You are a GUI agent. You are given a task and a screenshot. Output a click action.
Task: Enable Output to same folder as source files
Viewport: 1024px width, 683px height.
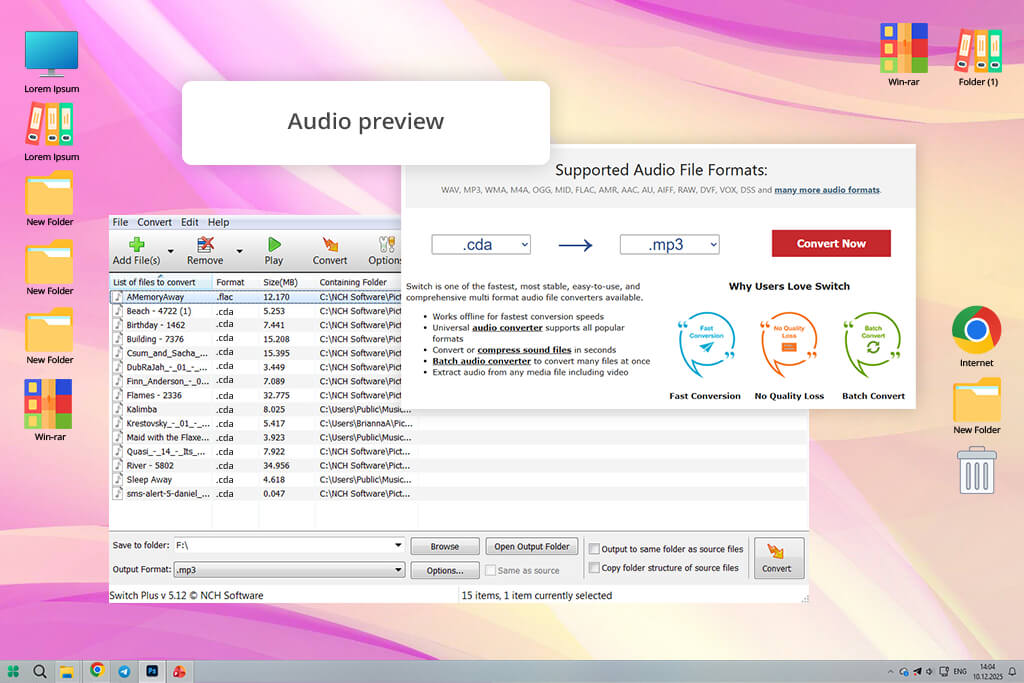(x=594, y=549)
